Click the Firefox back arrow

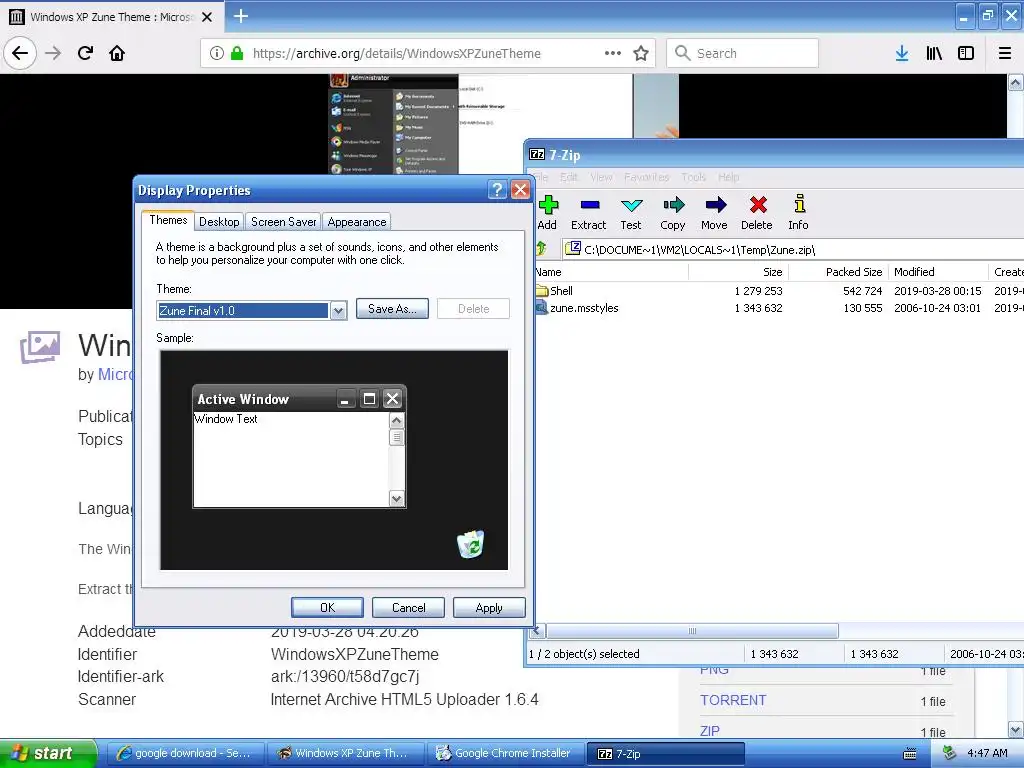point(20,53)
